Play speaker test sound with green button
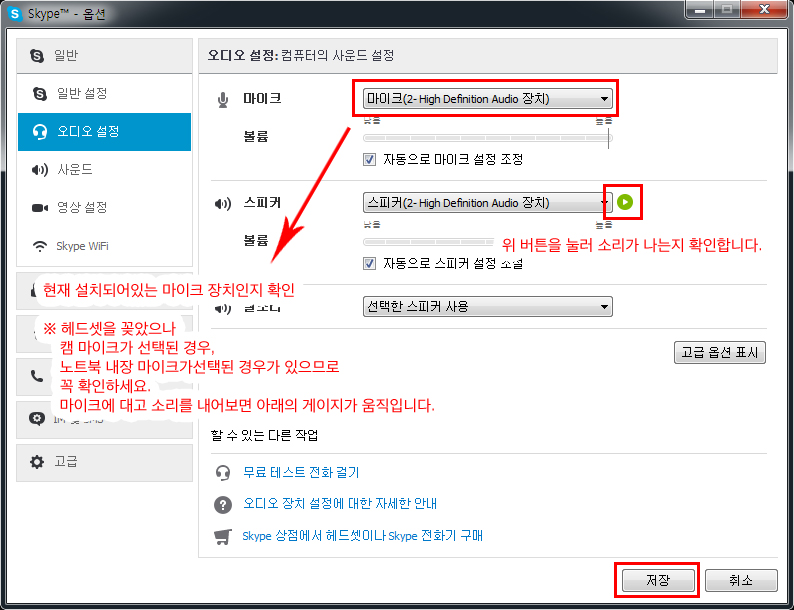 [625, 202]
